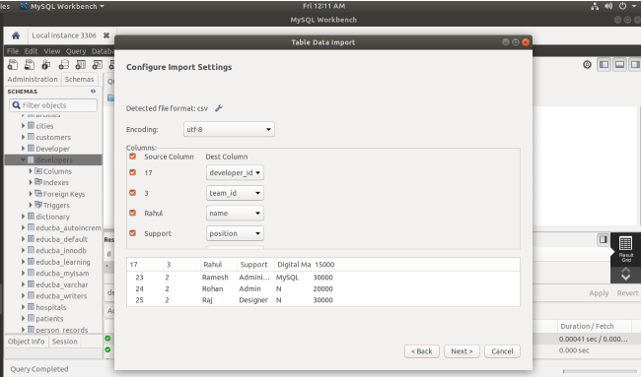The width and height of the screenshot is (642, 377).
Task: Switch to the Object Info tab
Action: pos(26,341)
